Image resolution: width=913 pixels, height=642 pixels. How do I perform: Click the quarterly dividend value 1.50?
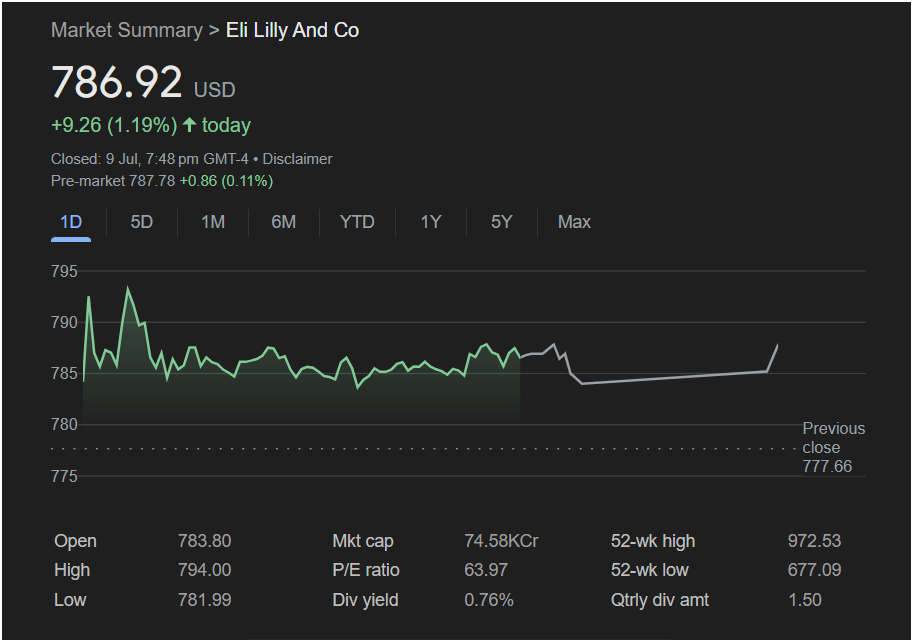tap(805, 600)
